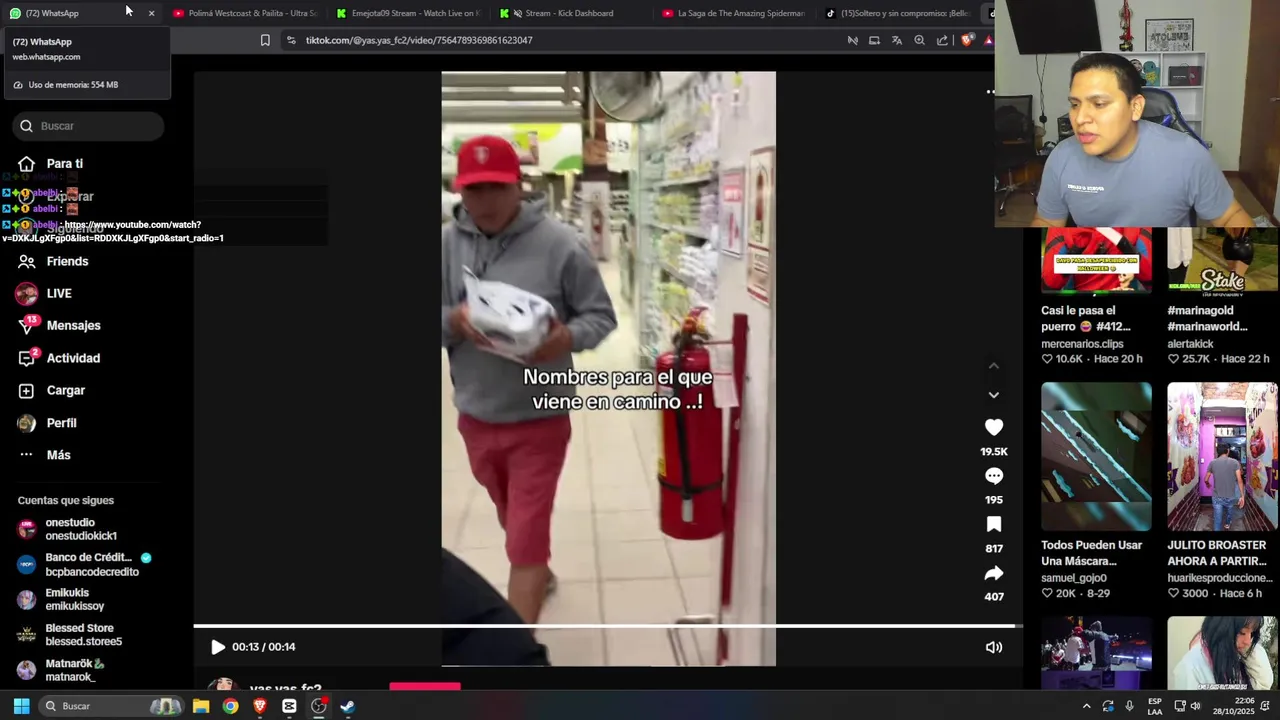Open the Windows Start menu
Viewport: 1280px width, 720px height.
point(21,706)
